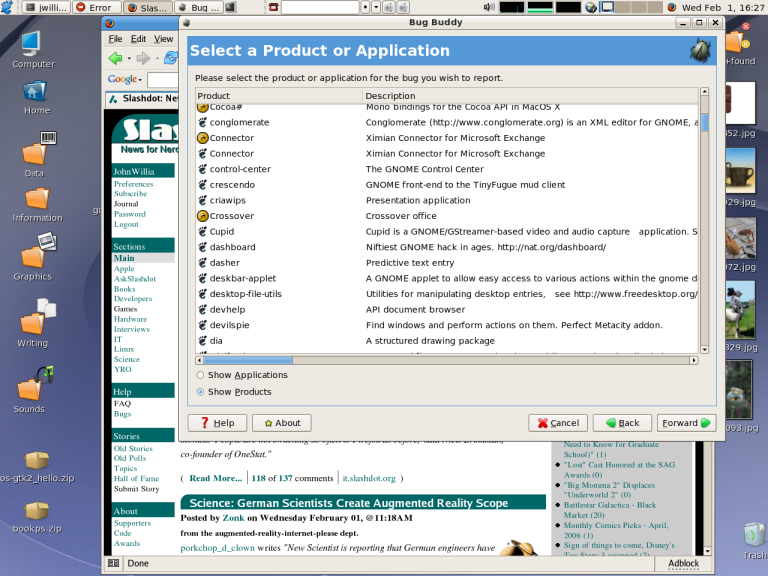The height and width of the screenshot is (576, 768).
Task: Switch to the Slashdot tab in Firefox
Action: click(x=143, y=99)
